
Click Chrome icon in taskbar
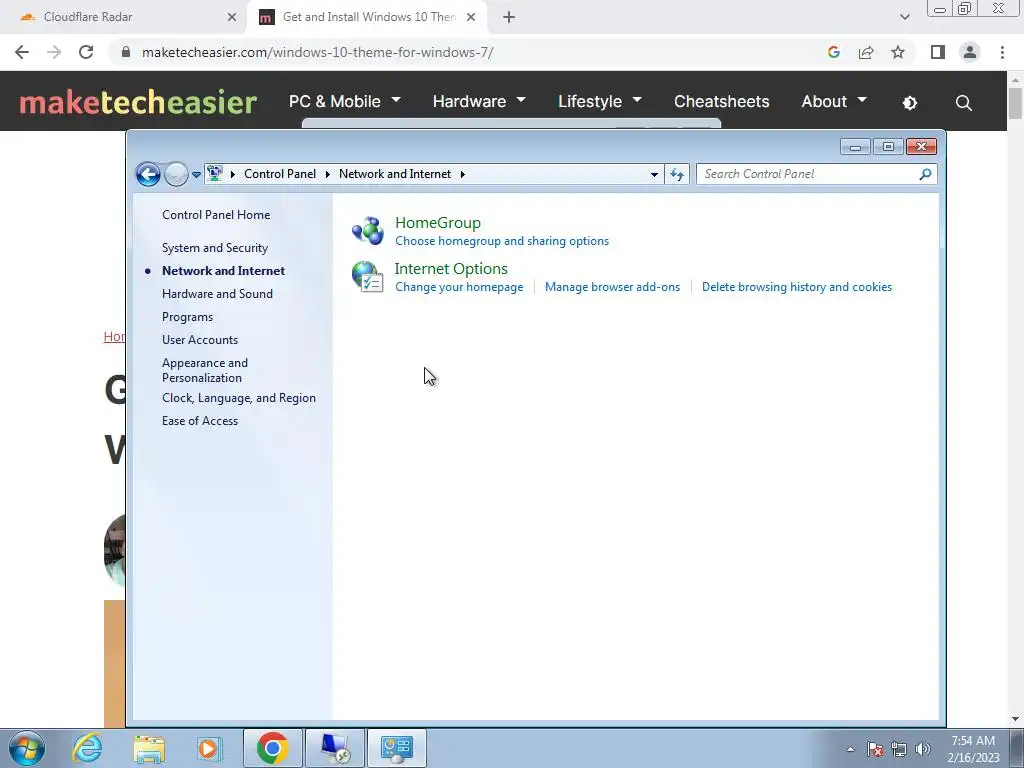(273, 748)
